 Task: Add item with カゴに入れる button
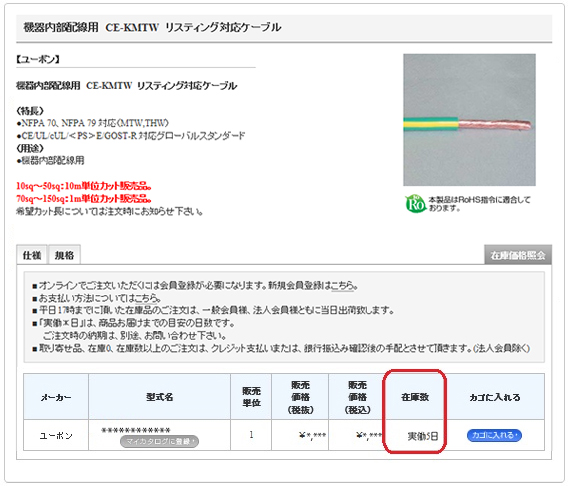pos(494,435)
